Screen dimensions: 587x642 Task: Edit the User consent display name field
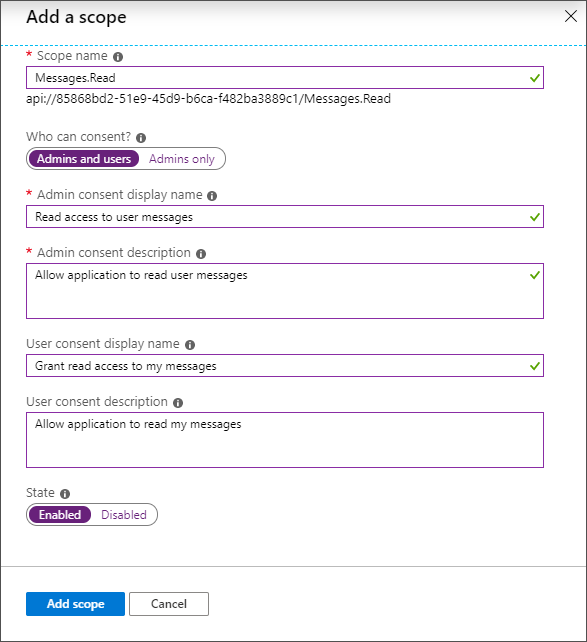point(285,366)
